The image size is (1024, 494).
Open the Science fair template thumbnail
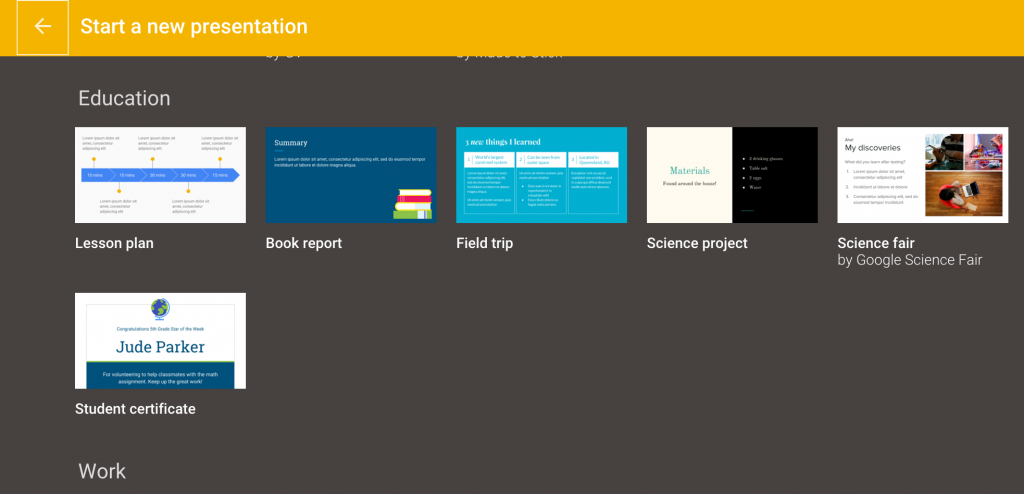(923, 175)
